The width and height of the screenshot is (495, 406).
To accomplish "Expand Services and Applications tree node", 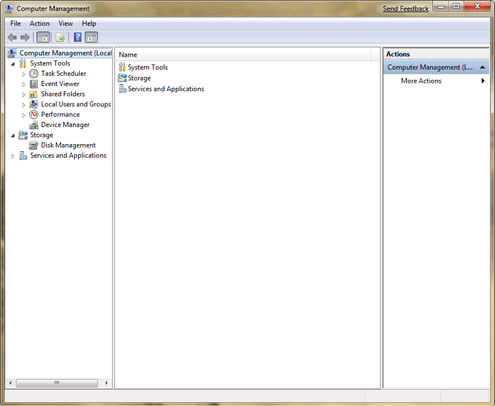I will (13, 156).
